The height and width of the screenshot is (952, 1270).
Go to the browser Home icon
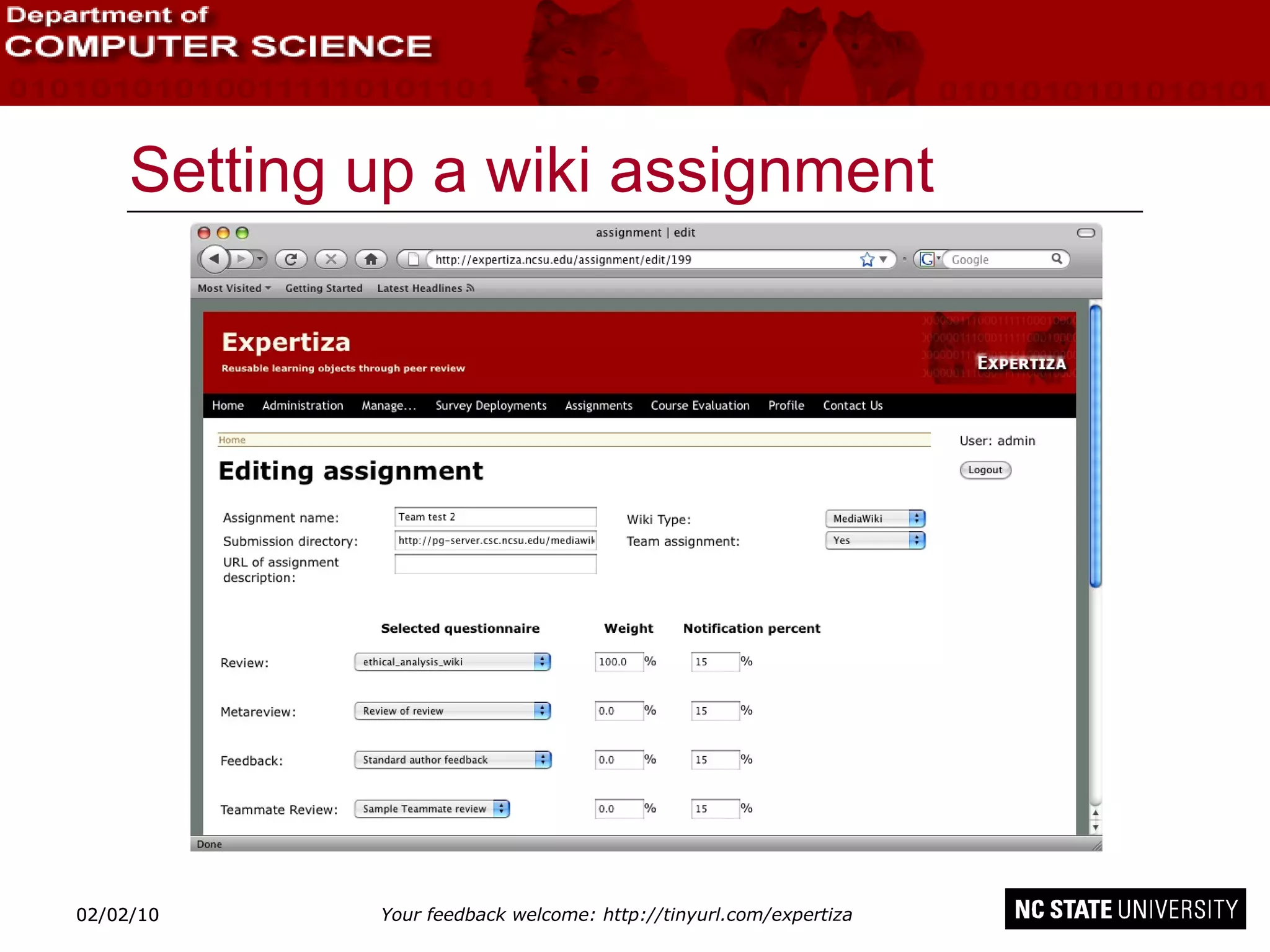[x=371, y=259]
